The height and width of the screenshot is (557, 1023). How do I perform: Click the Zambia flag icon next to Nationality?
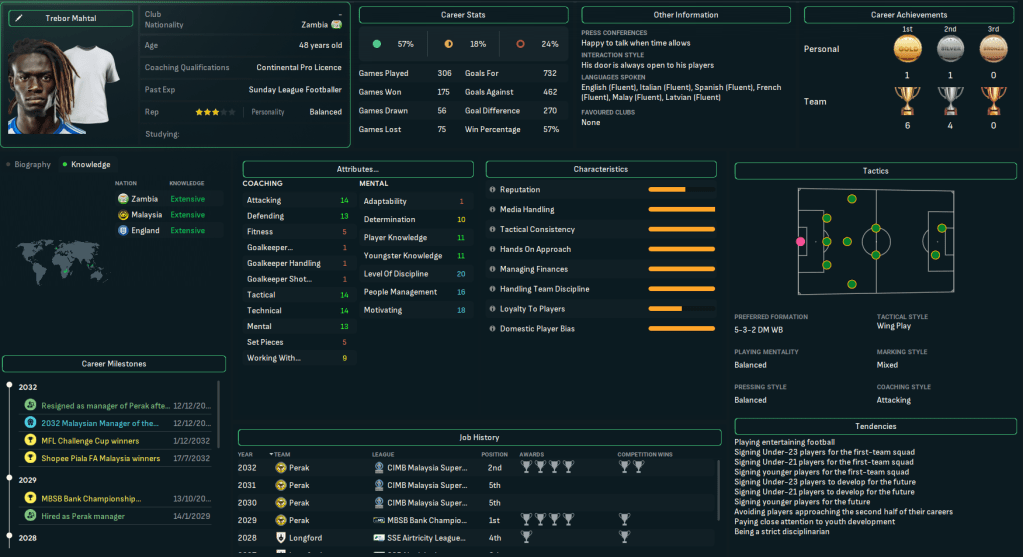tap(336, 24)
